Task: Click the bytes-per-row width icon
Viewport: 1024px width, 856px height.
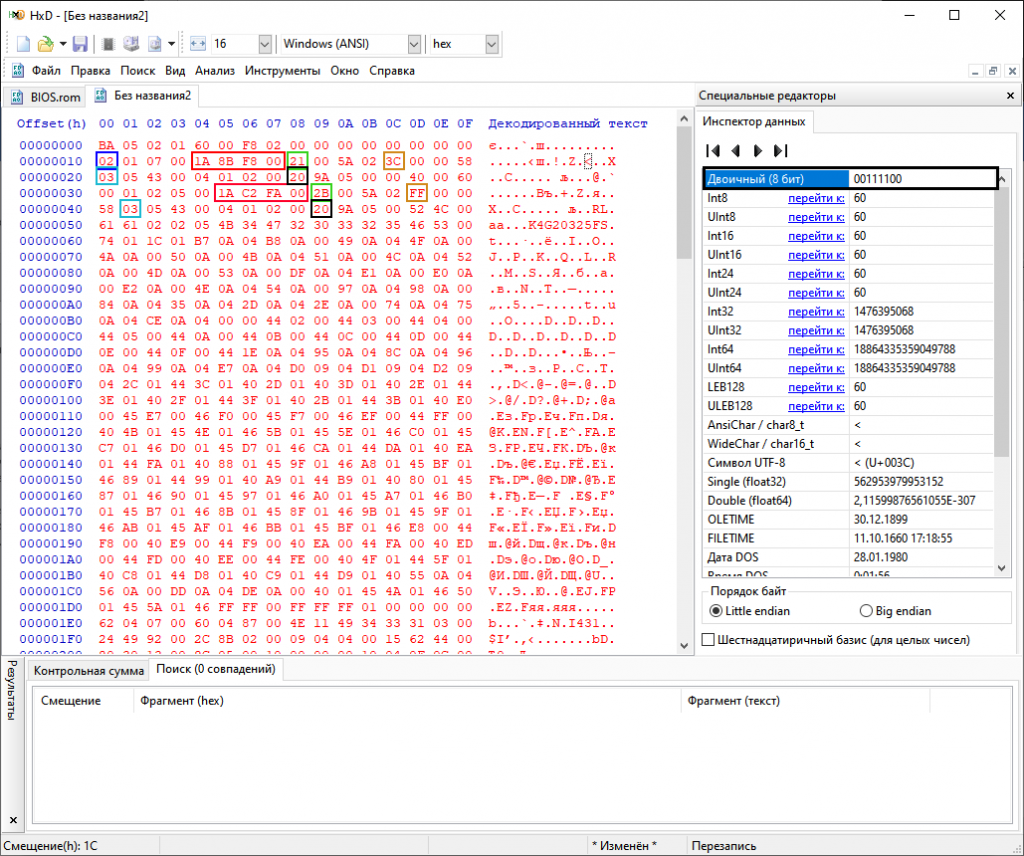Action: [198, 44]
